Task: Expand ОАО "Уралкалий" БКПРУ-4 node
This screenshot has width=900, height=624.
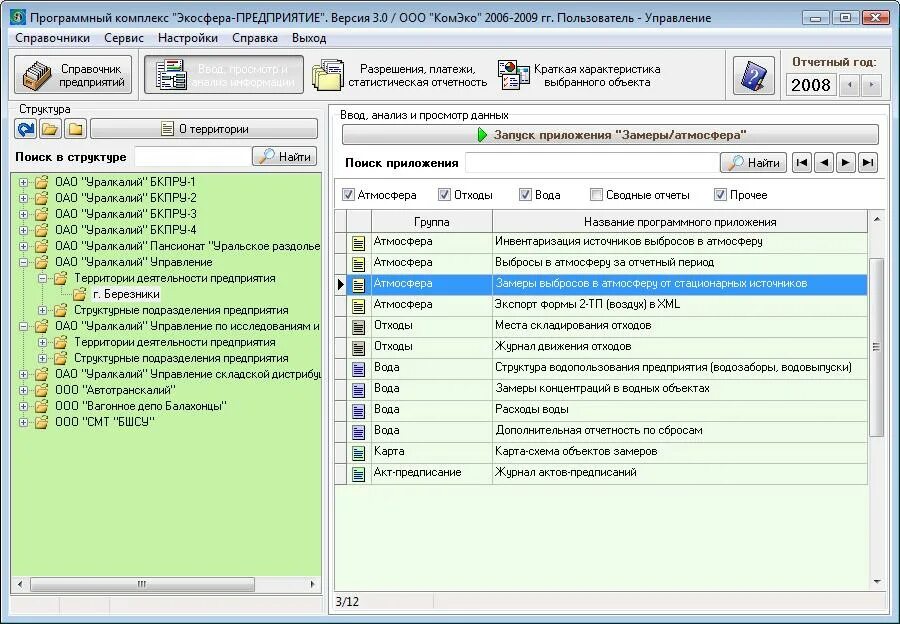Action: point(23,230)
